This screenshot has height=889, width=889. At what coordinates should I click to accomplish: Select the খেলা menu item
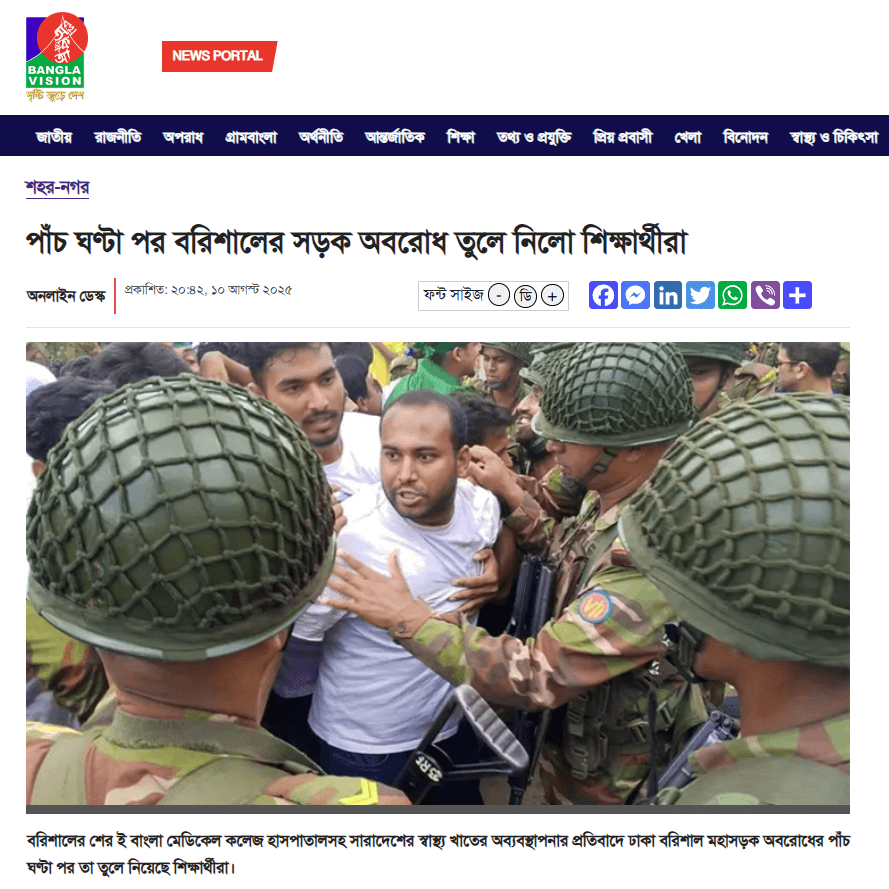click(x=687, y=137)
